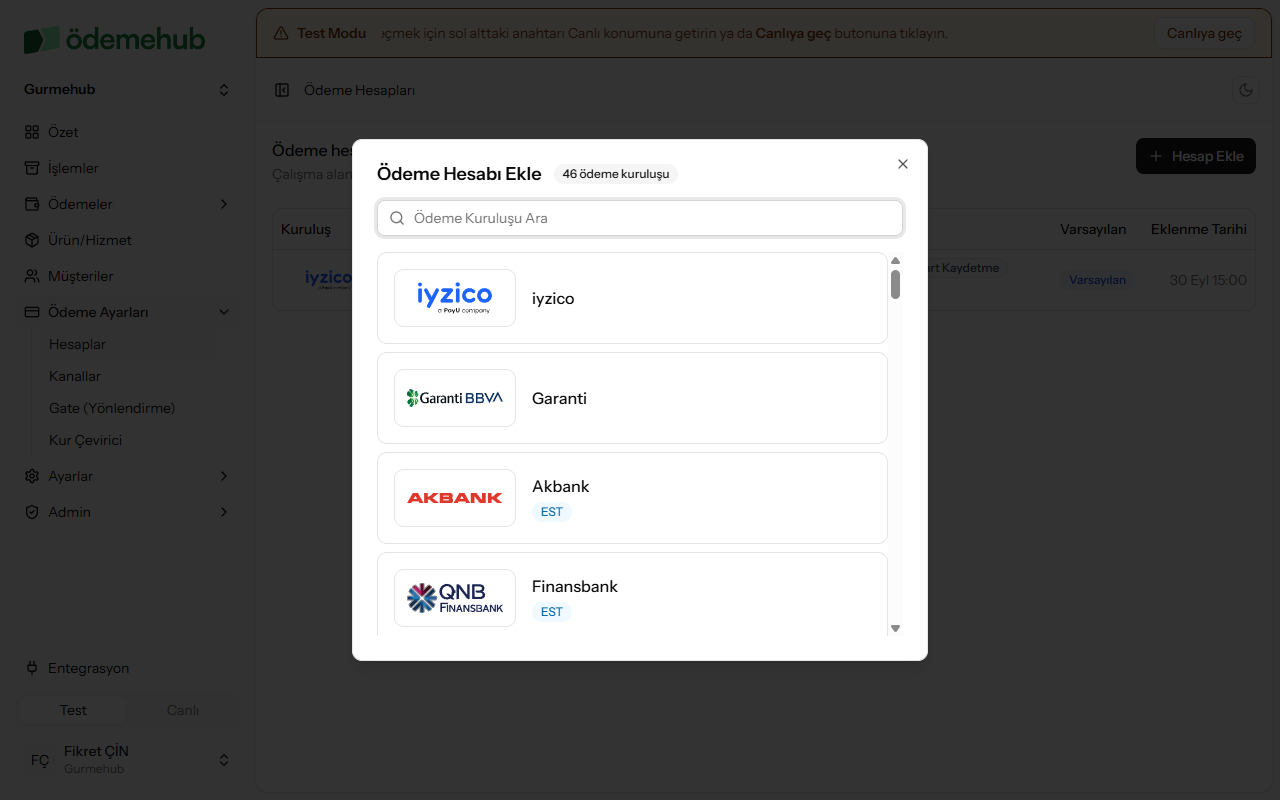
Task: Switch environment to Test mode
Action: coord(73,710)
